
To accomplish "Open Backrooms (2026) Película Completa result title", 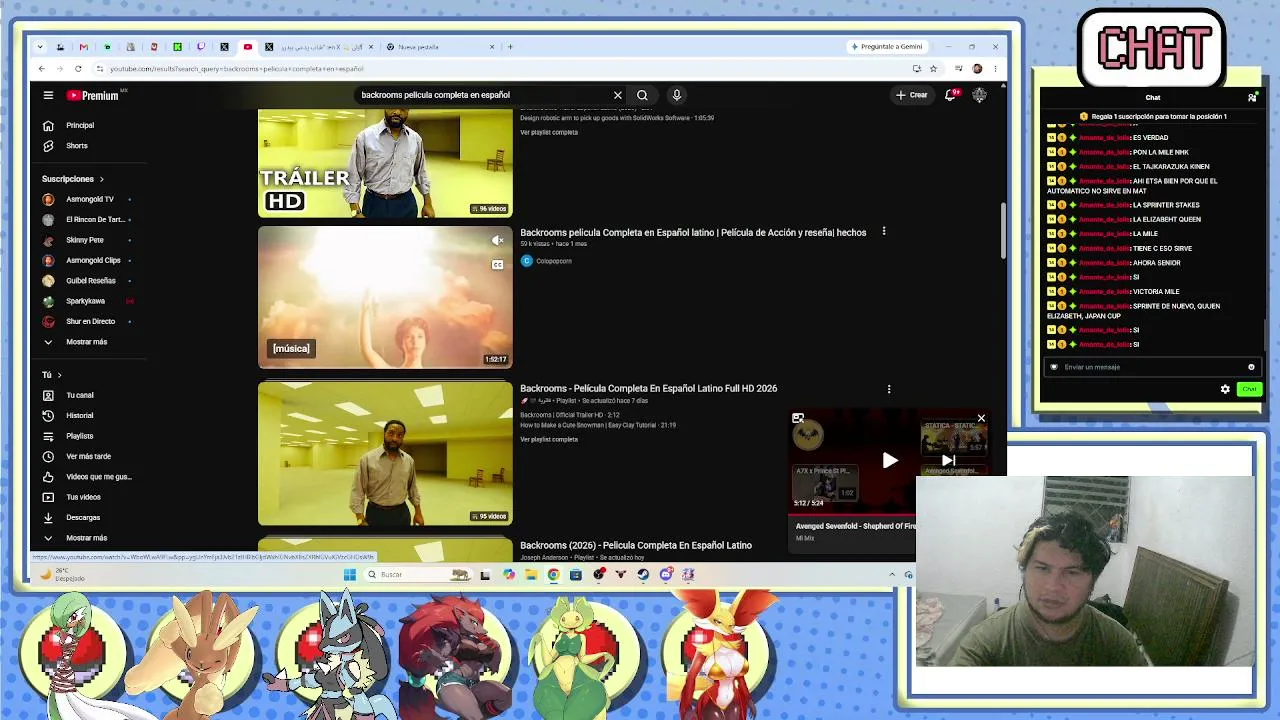I will pos(636,546).
